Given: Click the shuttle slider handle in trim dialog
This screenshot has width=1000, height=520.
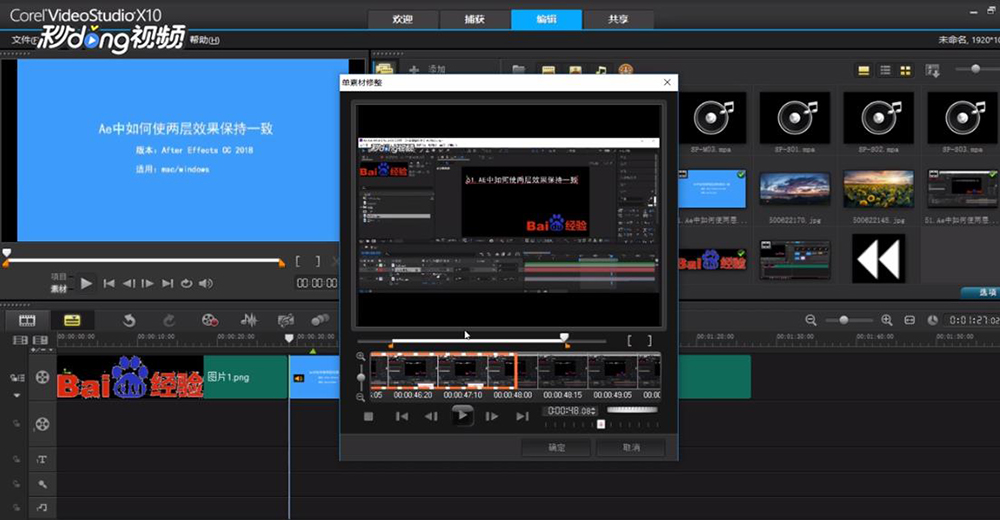Looking at the screenshot, I should tap(601, 424).
